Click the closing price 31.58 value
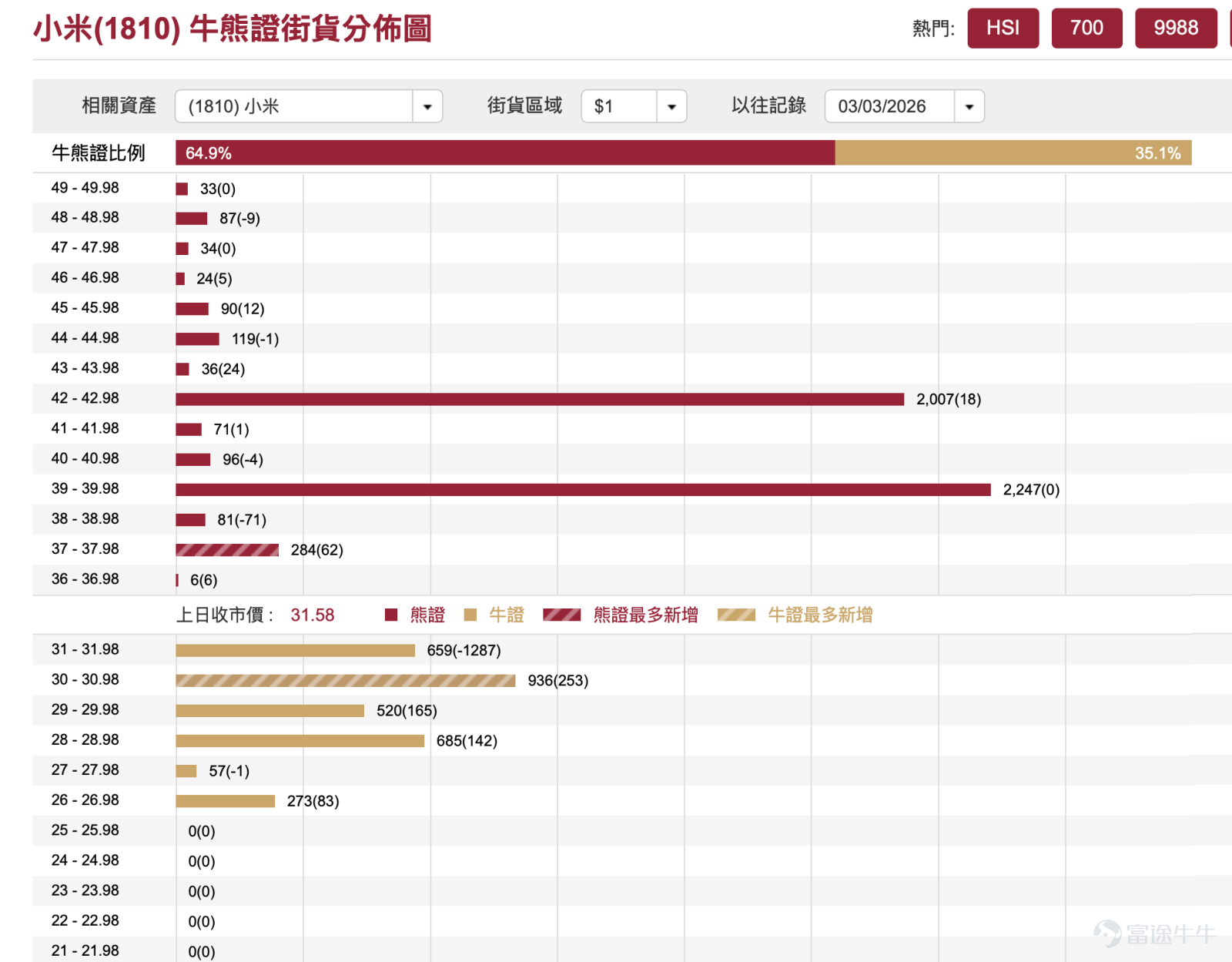Screen dimensions: 1232x962 (x=313, y=615)
